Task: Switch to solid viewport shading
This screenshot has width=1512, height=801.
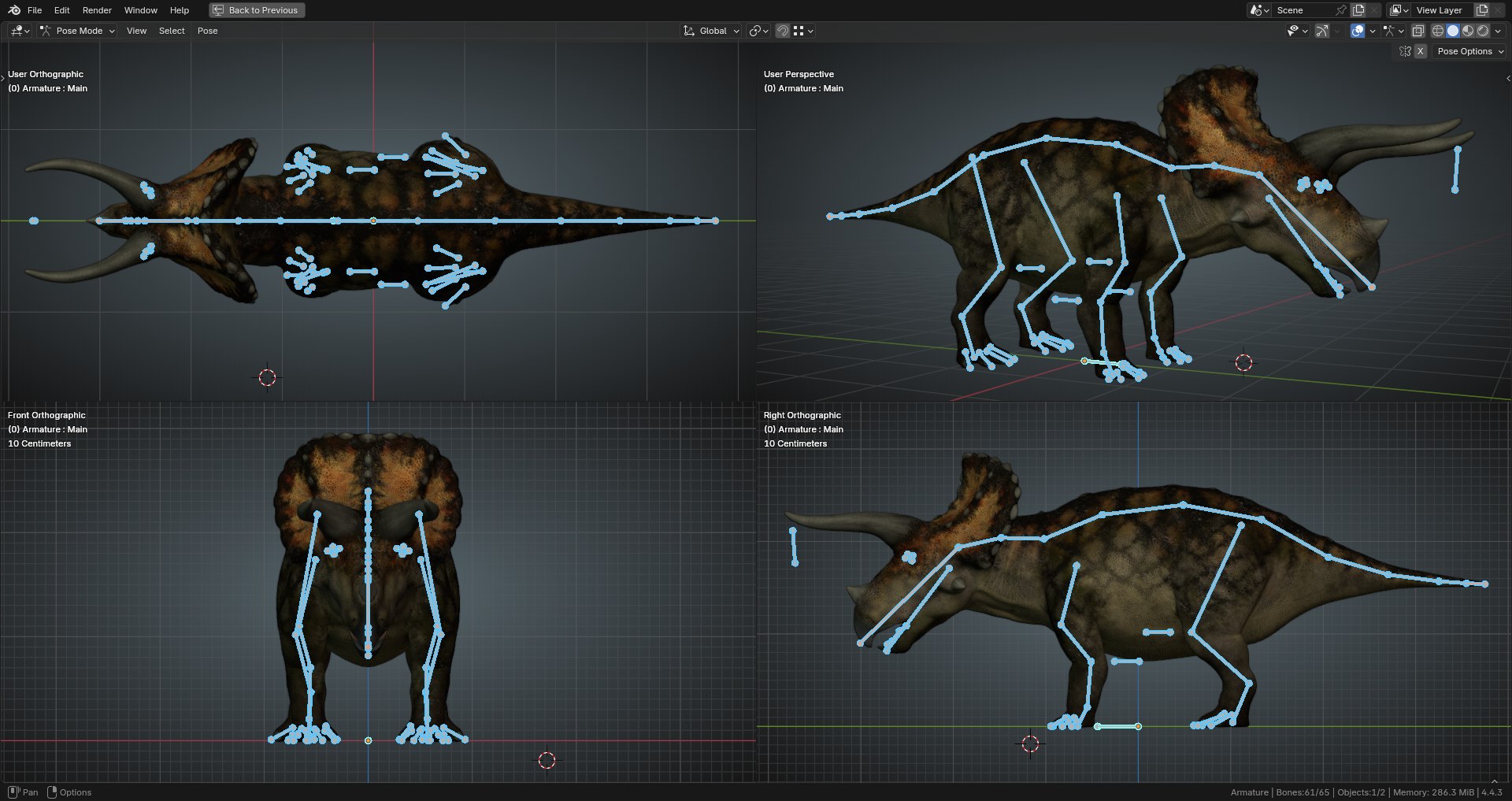Action: 1453,31
